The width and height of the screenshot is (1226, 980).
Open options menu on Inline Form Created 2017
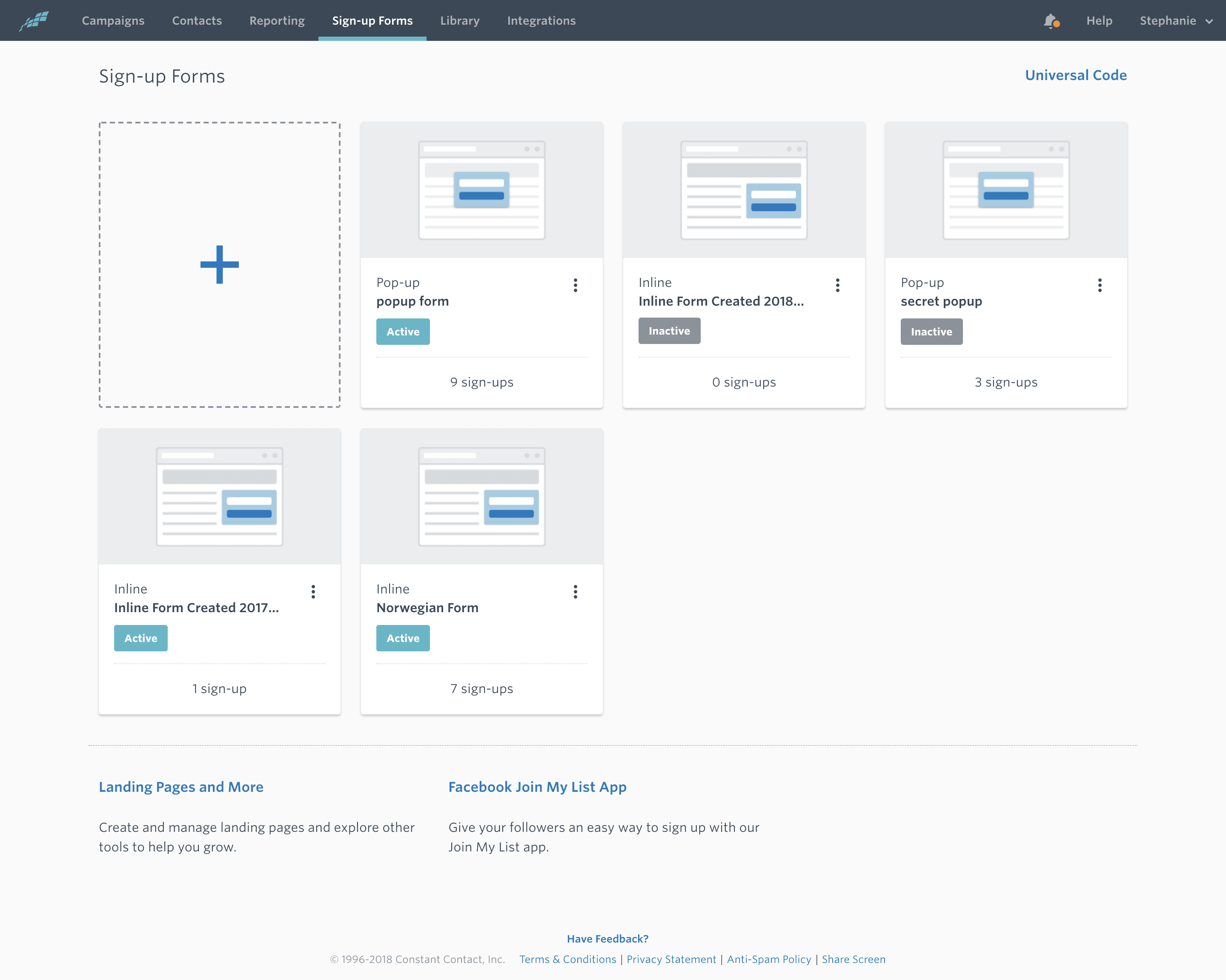tap(313, 592)
